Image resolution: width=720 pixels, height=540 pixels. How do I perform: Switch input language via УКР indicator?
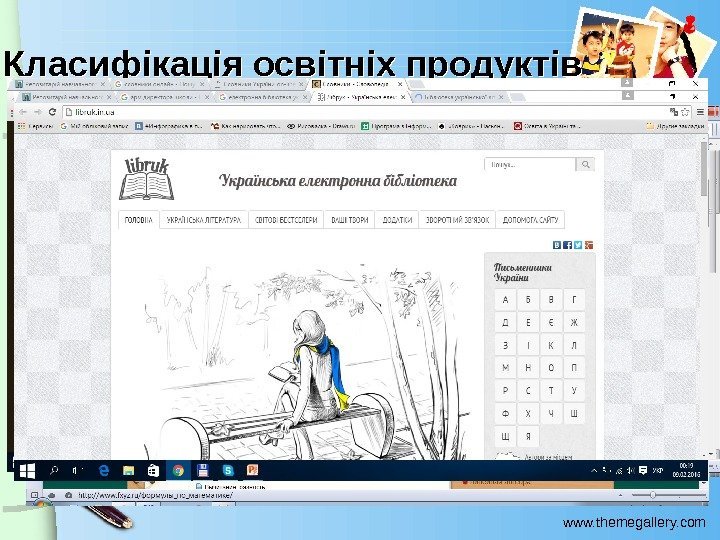(658, 471)
